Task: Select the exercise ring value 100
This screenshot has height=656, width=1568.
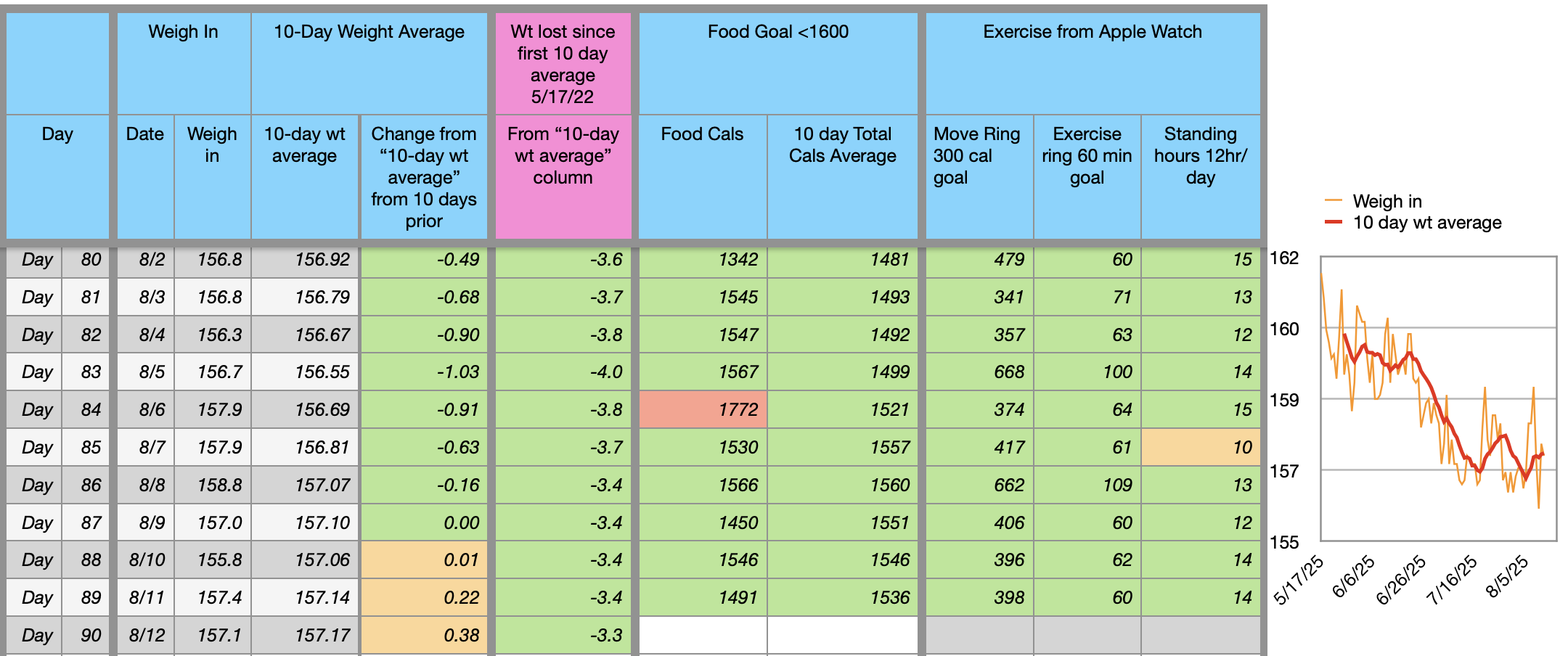Action: (1087, 372)
